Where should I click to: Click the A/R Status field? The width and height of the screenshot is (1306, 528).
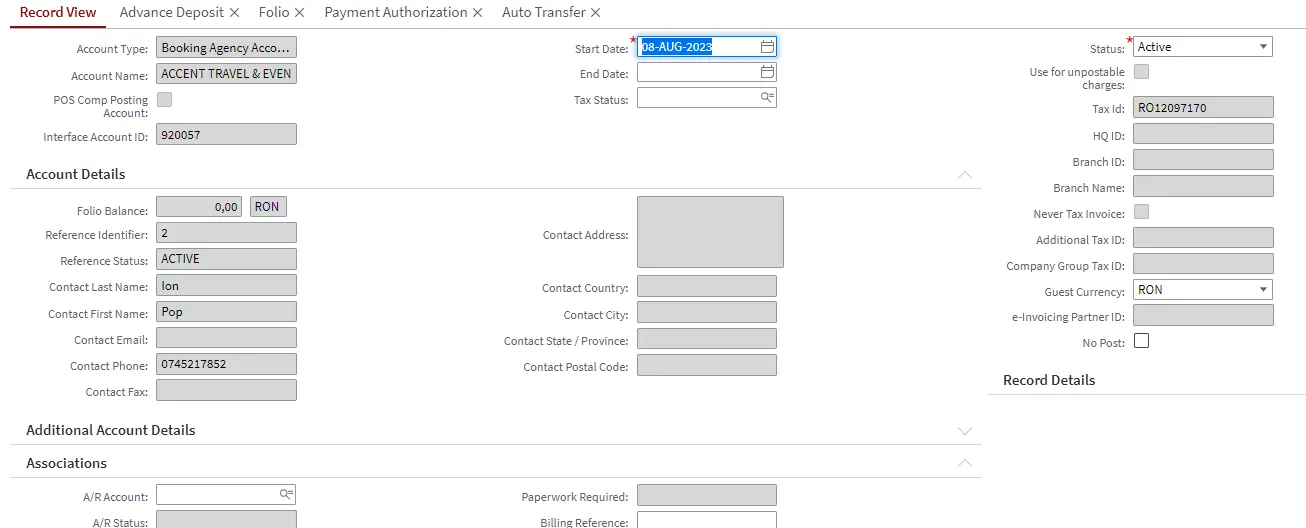(227, 519)
